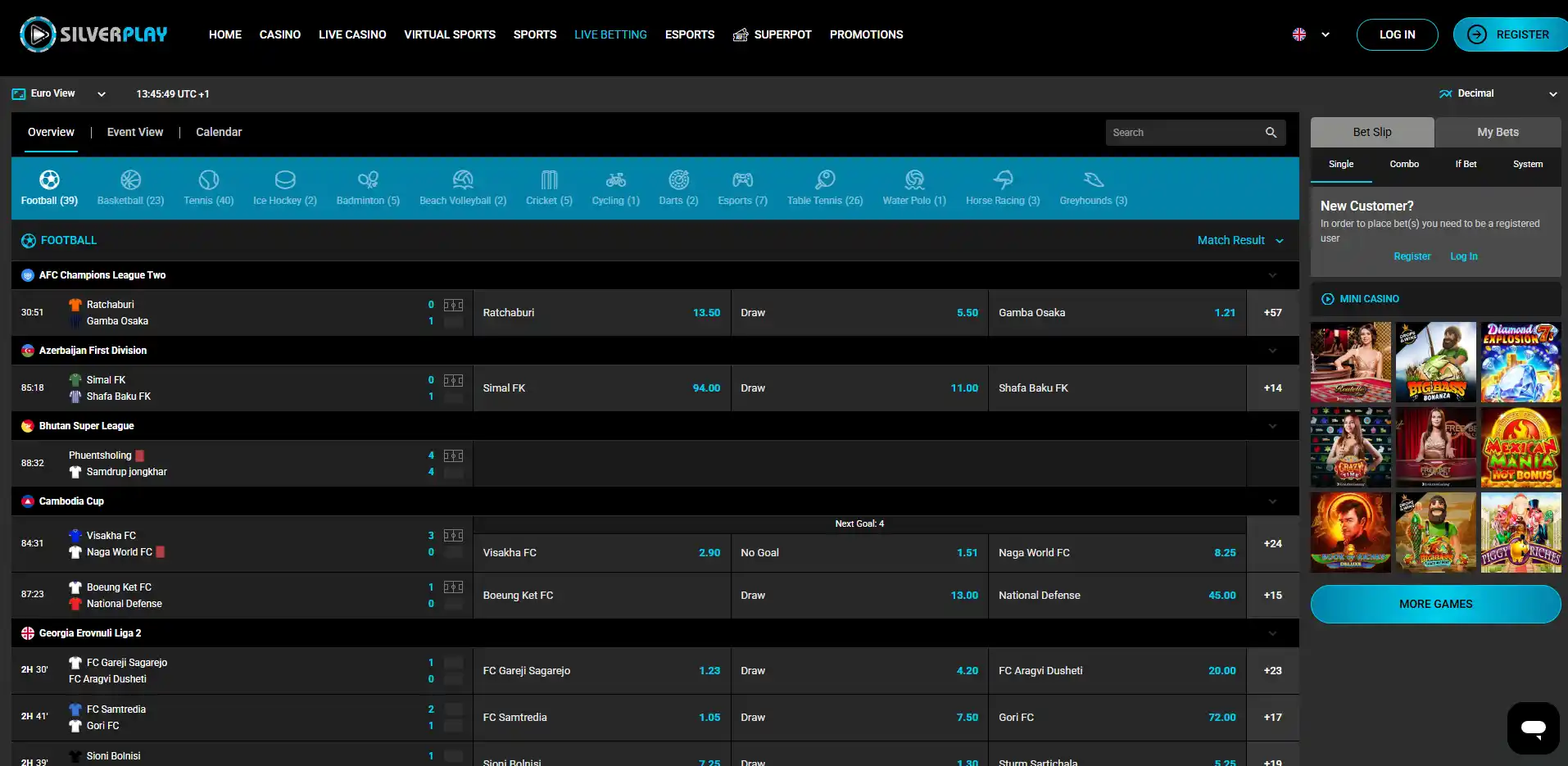Open the Mexican Mania Hot Bonus thumbnail
The height and width of the screenshot is (766, 1568).
[x=1520, y=447]
